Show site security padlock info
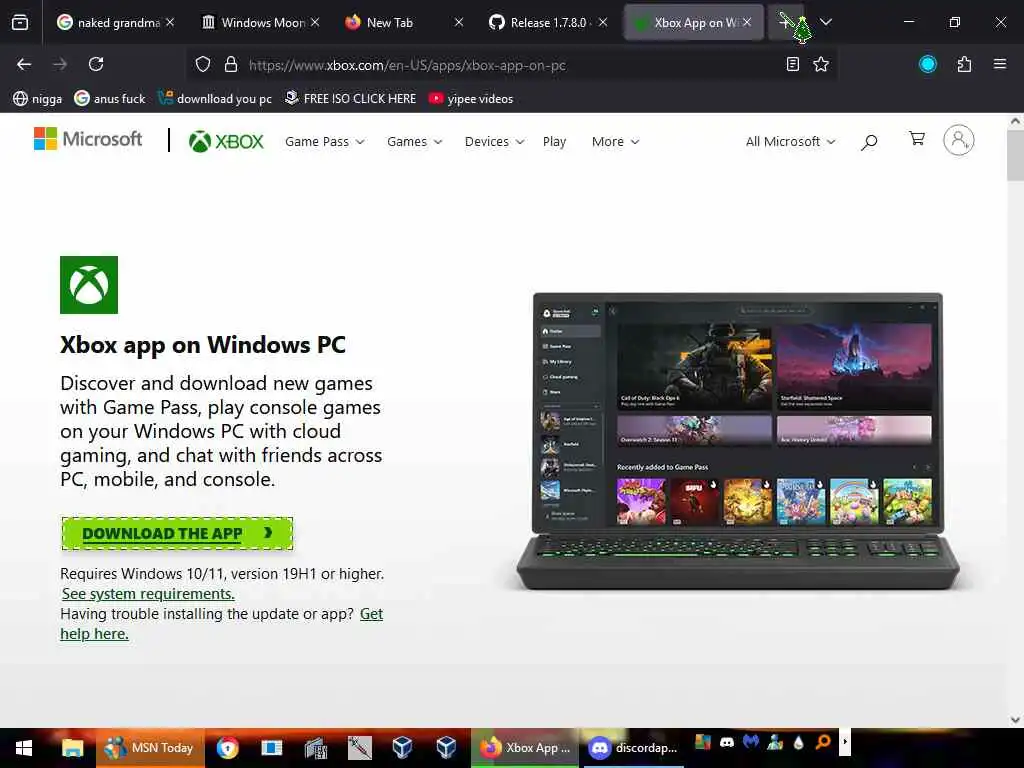The width and height of the screenshot is (1024, 768). (x=231, y=65)
